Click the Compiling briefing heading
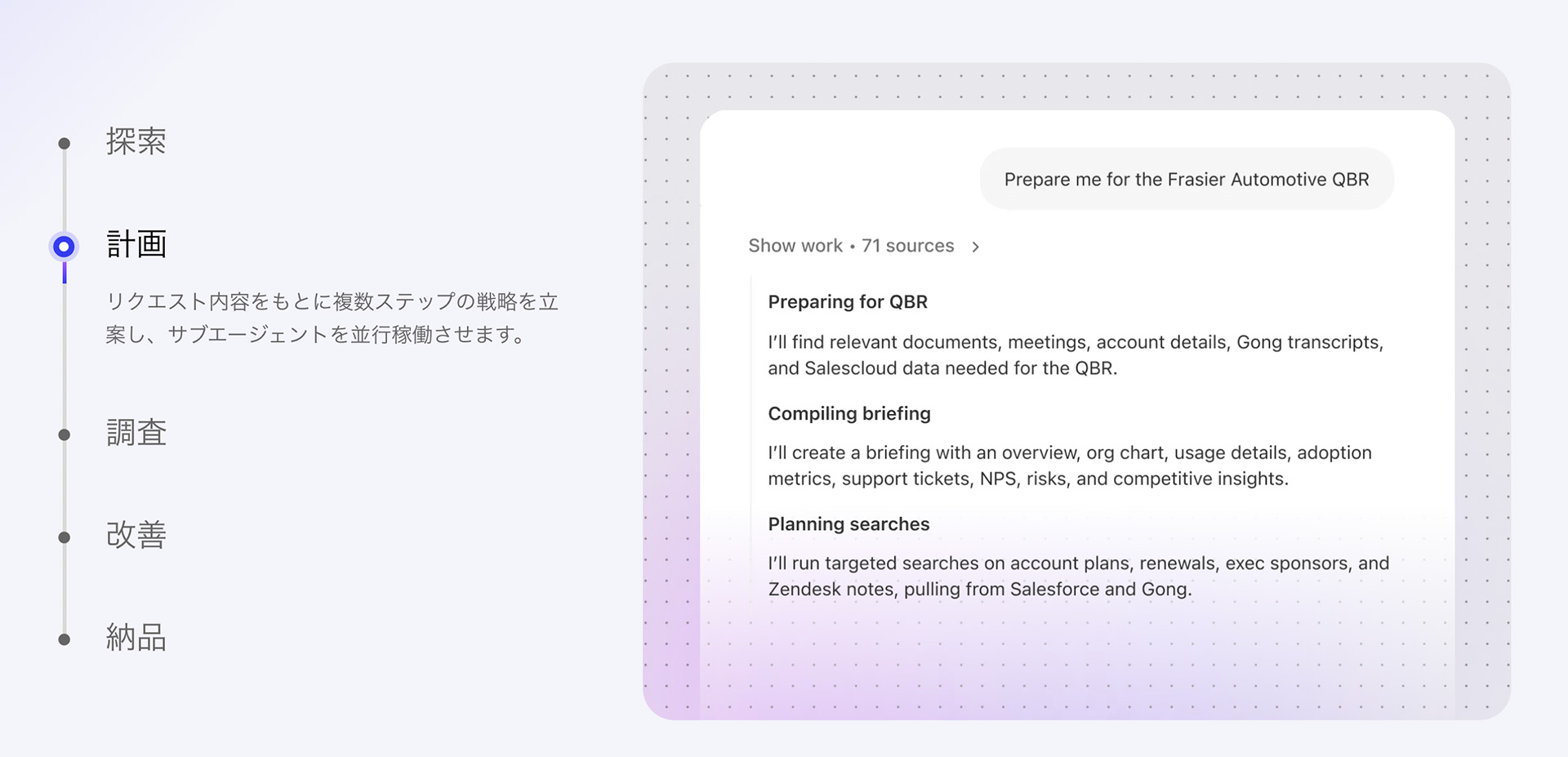Viewport: 1568px width, 757px height. pos(849,413)
